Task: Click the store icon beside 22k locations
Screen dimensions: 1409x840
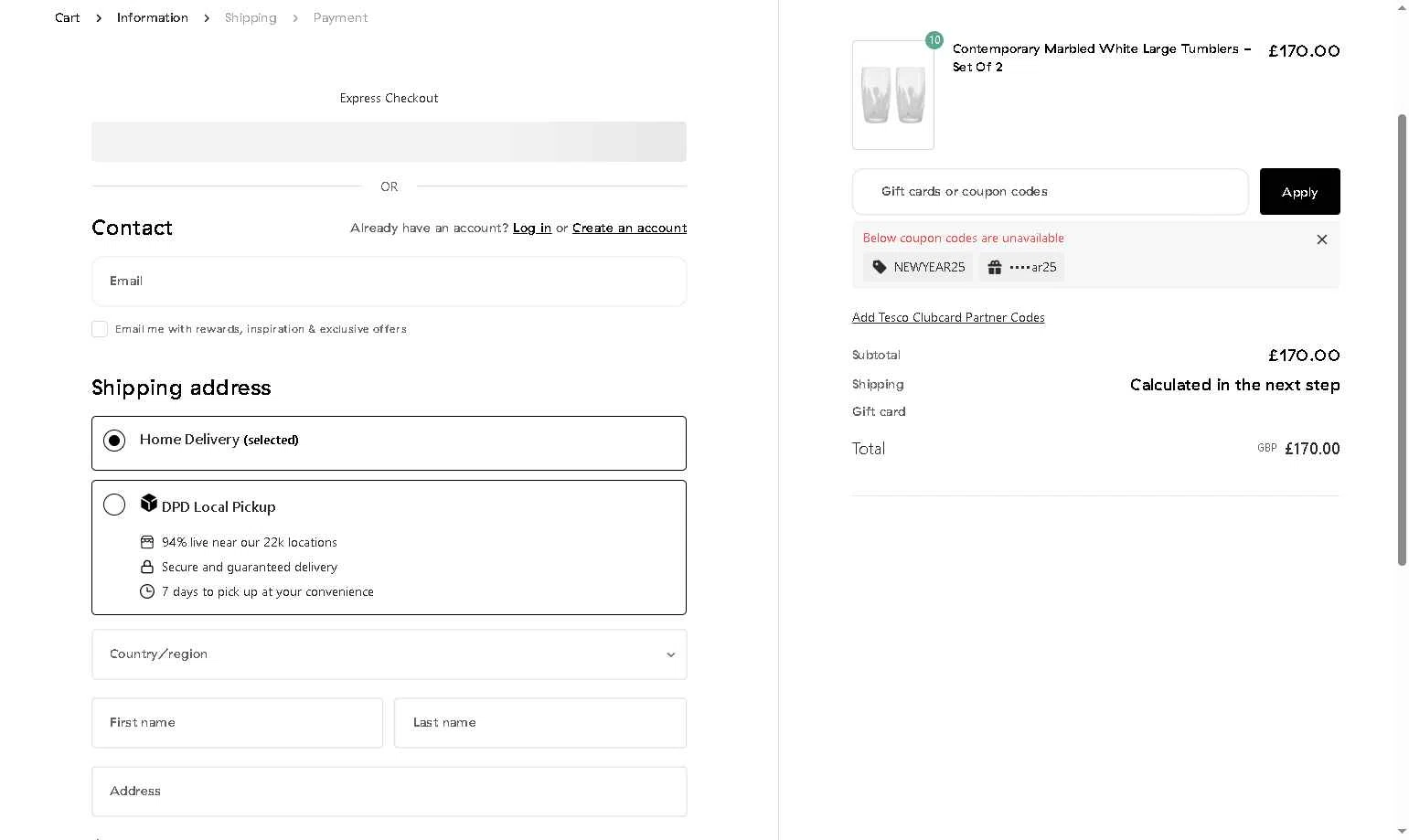Action: point(147,542)
